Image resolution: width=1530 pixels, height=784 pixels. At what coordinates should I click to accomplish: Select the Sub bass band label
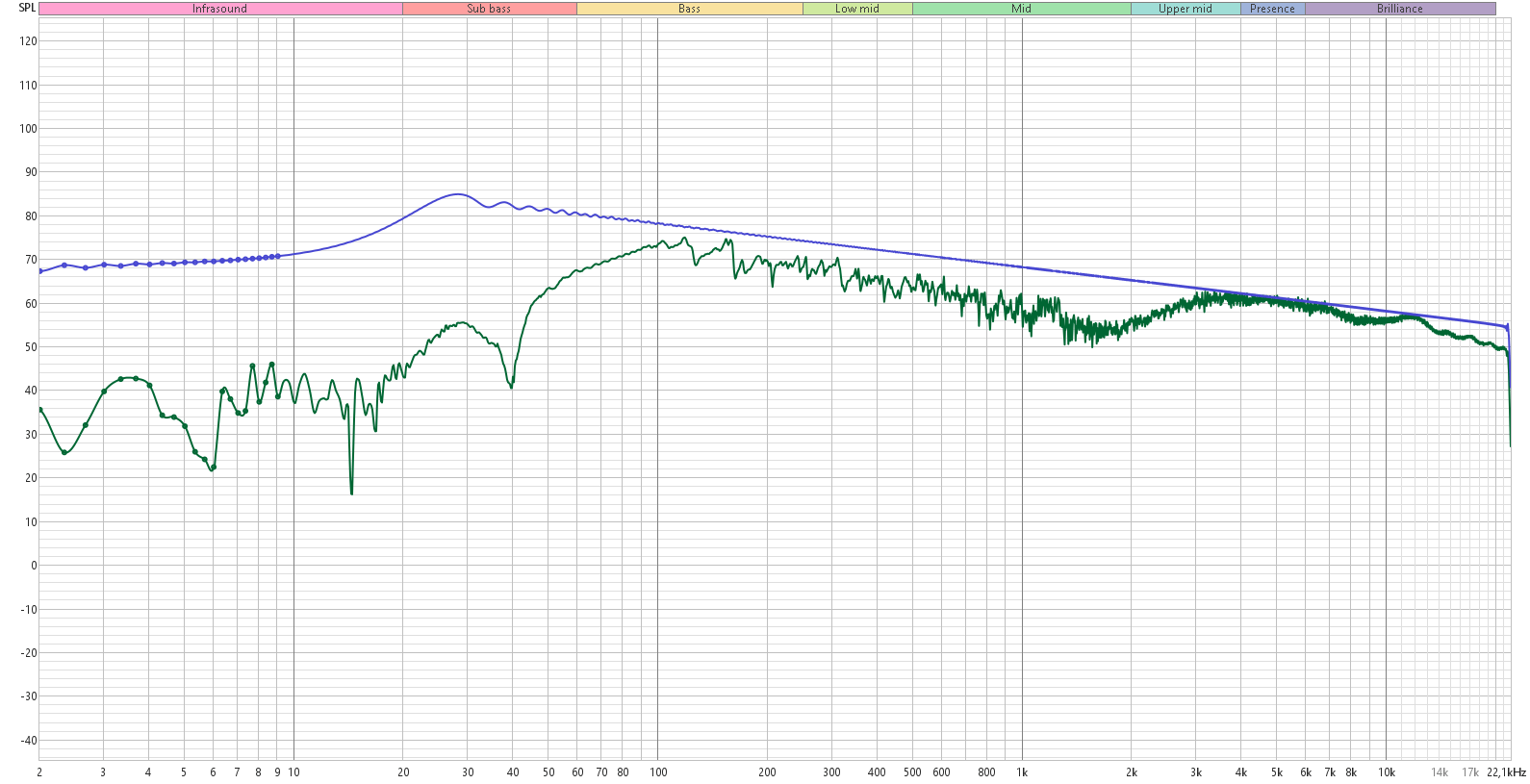tap(490, 9)
